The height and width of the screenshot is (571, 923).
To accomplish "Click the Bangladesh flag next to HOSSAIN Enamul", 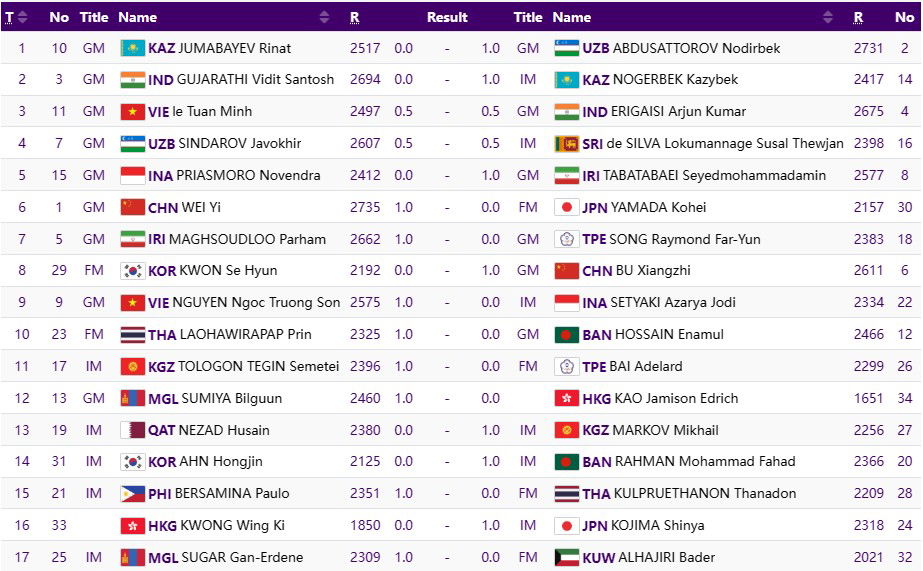I will click(x=566, y=335).
